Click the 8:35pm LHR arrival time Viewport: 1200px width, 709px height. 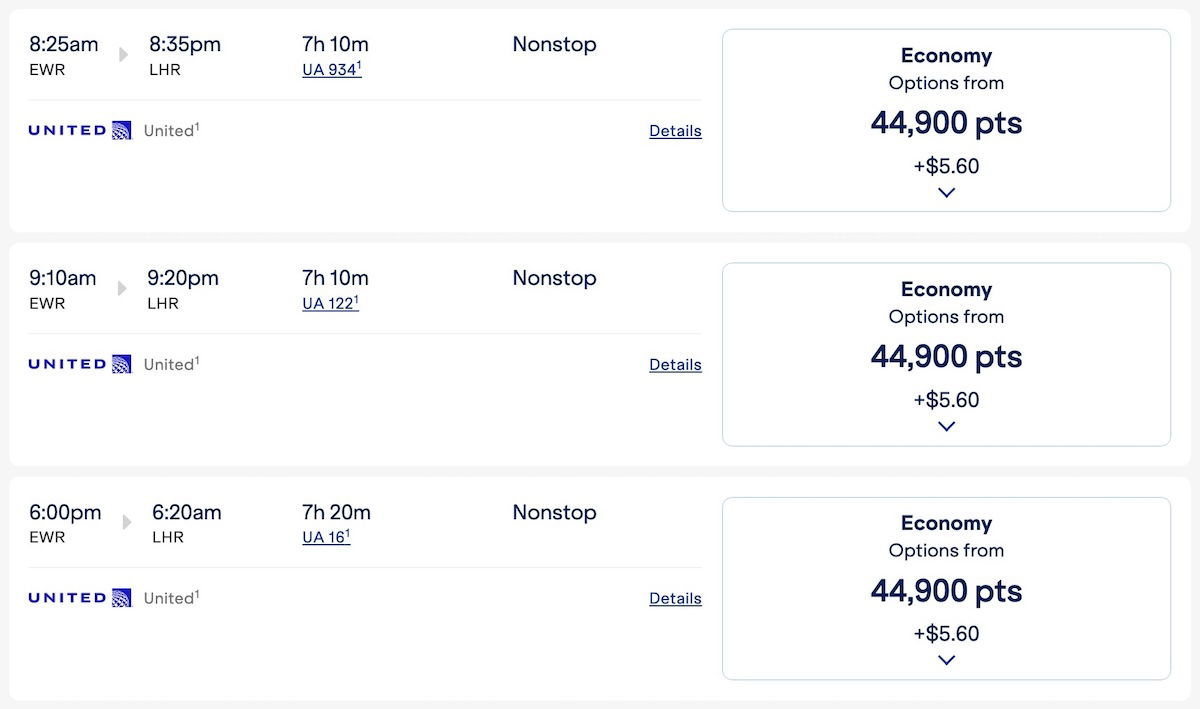click(185, 45)
